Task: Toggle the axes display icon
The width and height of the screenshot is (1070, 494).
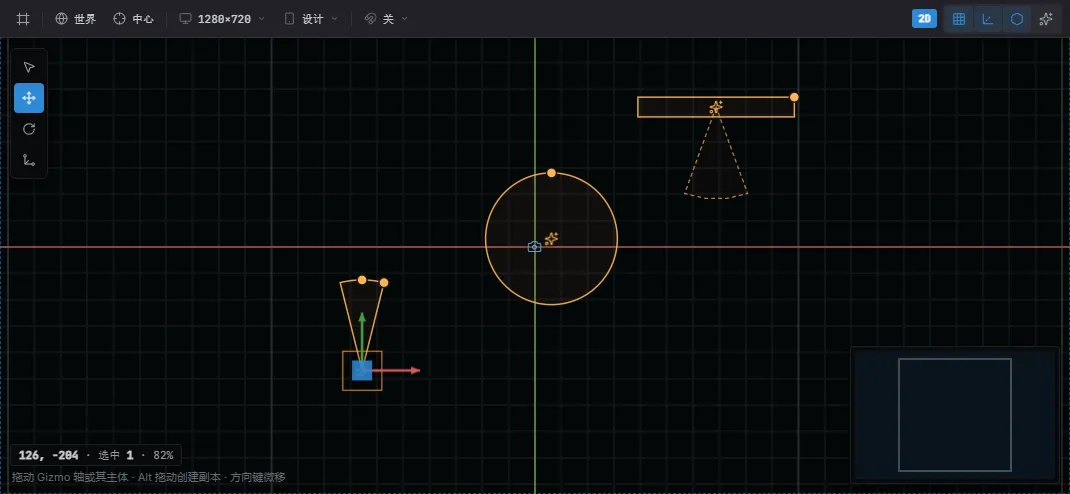Action: pyautogui.click(x=987, y=19)
